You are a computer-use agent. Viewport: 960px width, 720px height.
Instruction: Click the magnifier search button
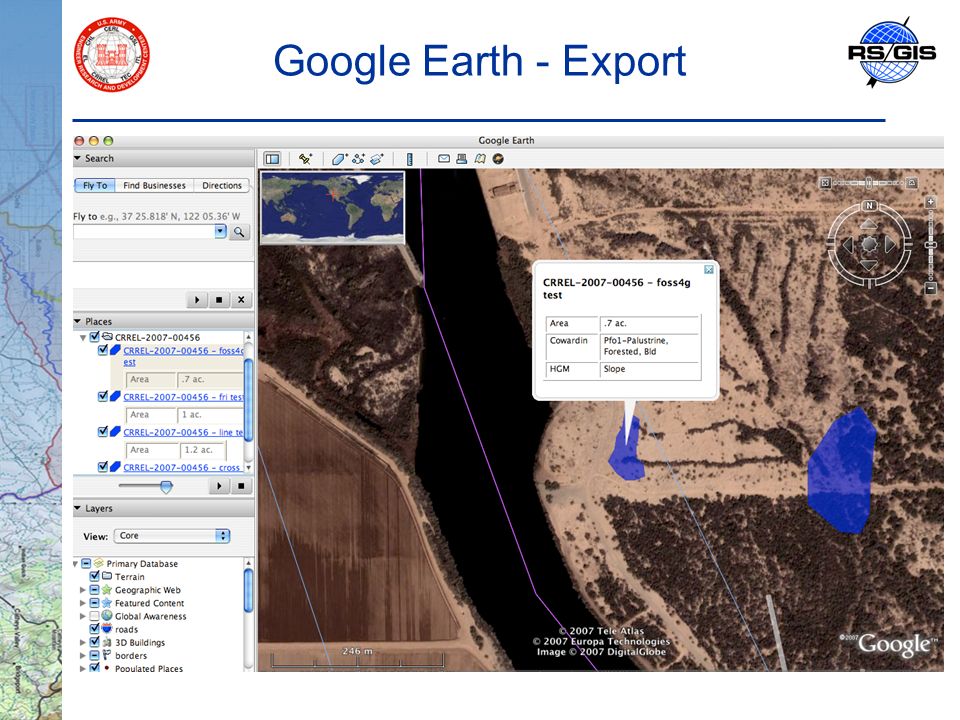pyautogui.click(x=239, y=232)
